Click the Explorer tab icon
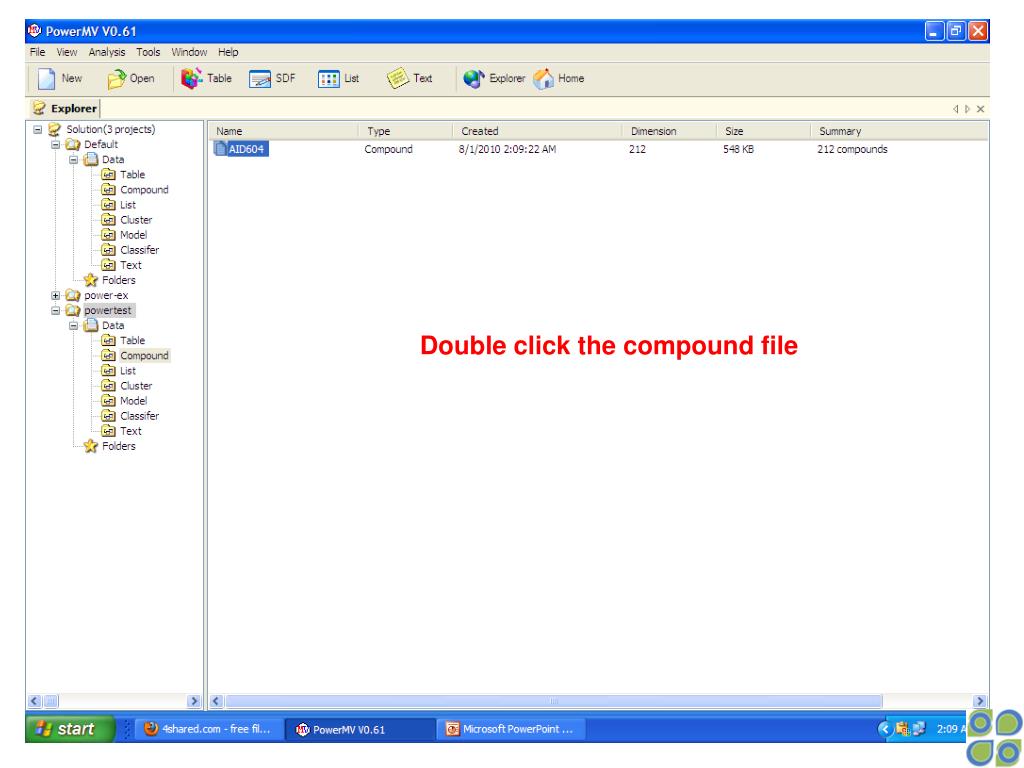Screen dimensions: 1024x768 [39, 108]
